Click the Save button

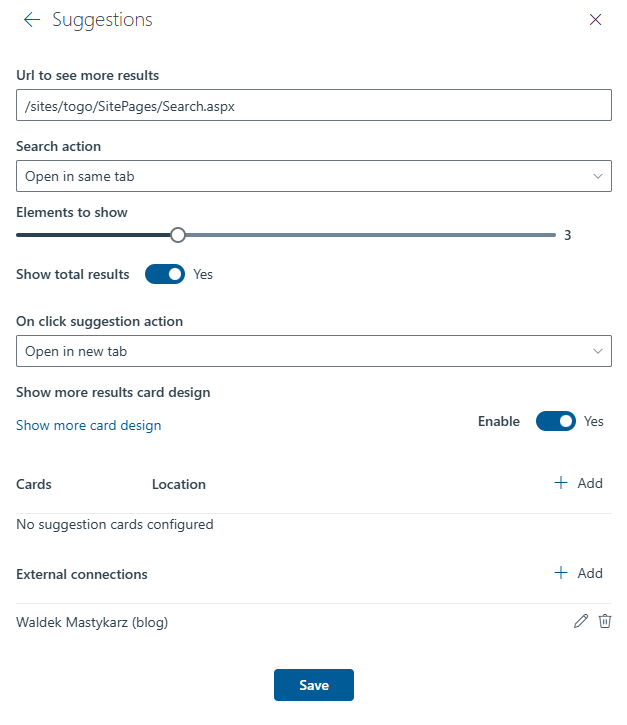(314, 685)
